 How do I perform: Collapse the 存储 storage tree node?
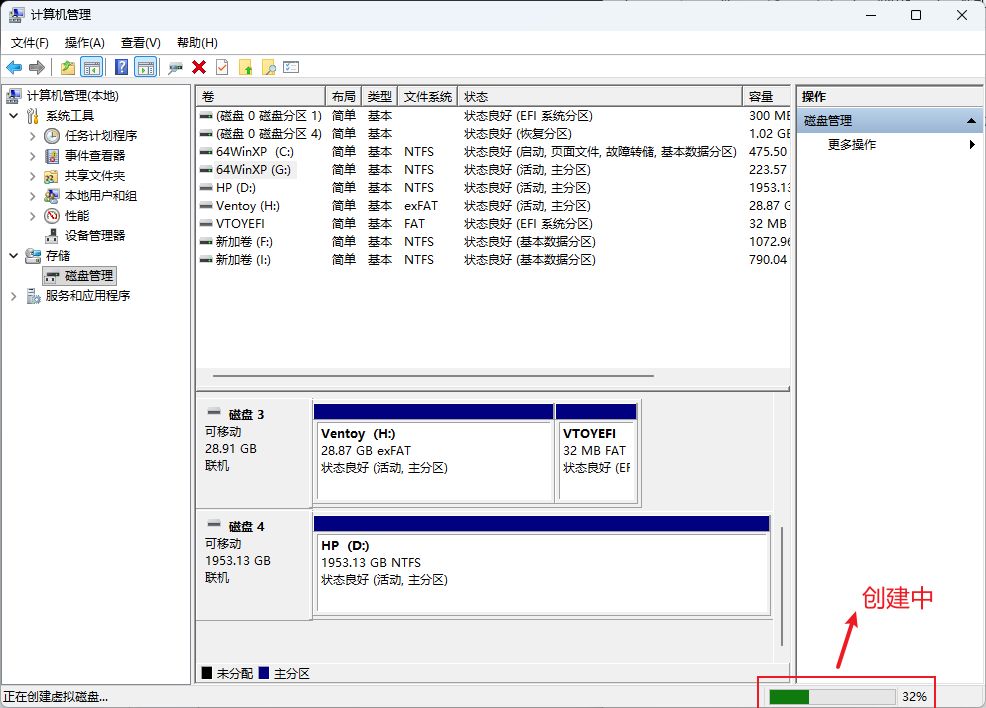tap(13, 256)
